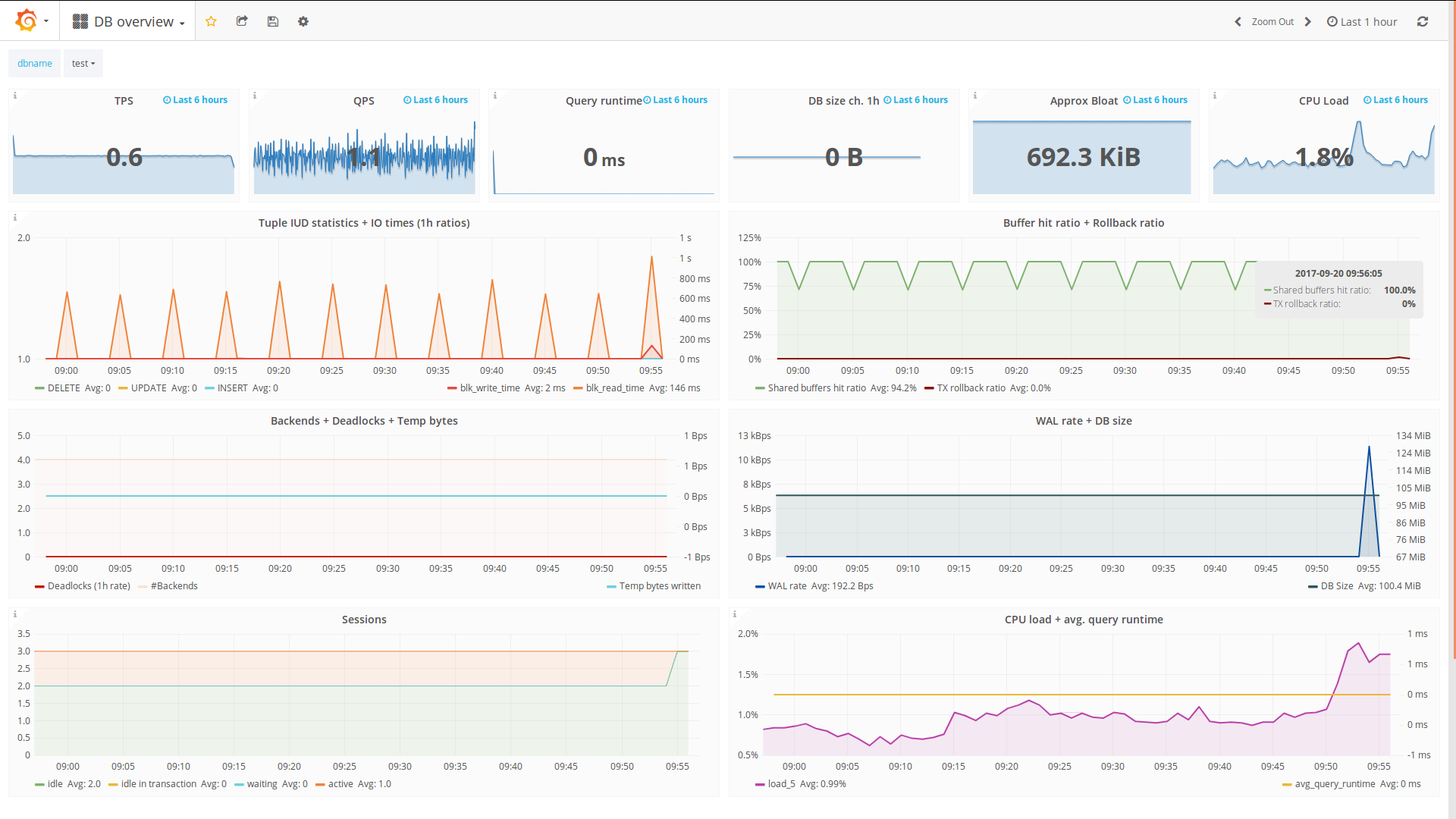Shift time range forward with right chevron
1456x819 pixels.
pos(1308,21)
